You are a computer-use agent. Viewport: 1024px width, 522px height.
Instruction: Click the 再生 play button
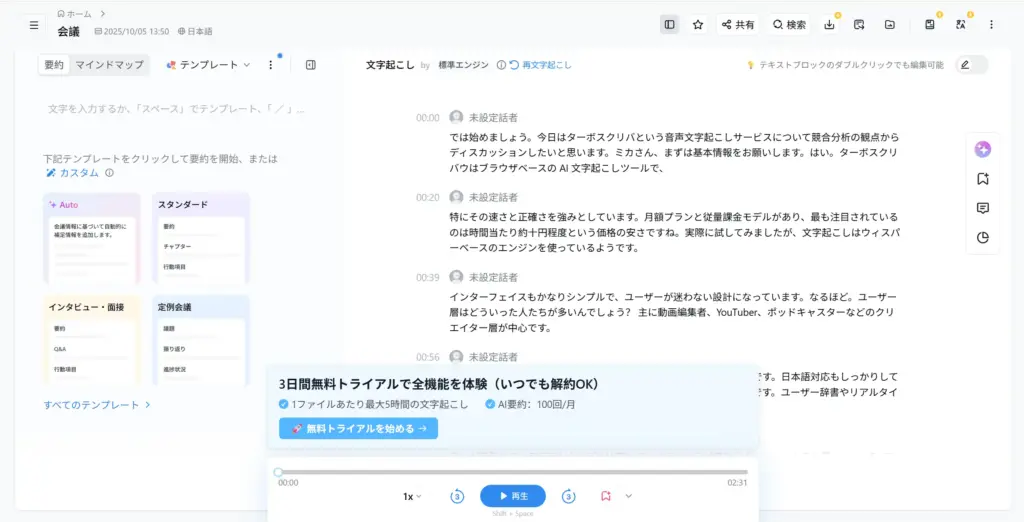[x=513, y=496]
